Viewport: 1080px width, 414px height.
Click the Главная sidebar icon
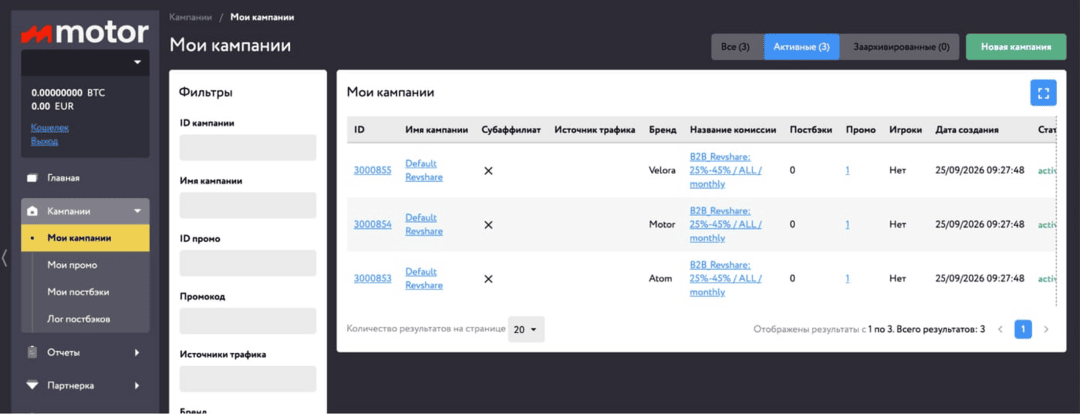click(32, 178)
